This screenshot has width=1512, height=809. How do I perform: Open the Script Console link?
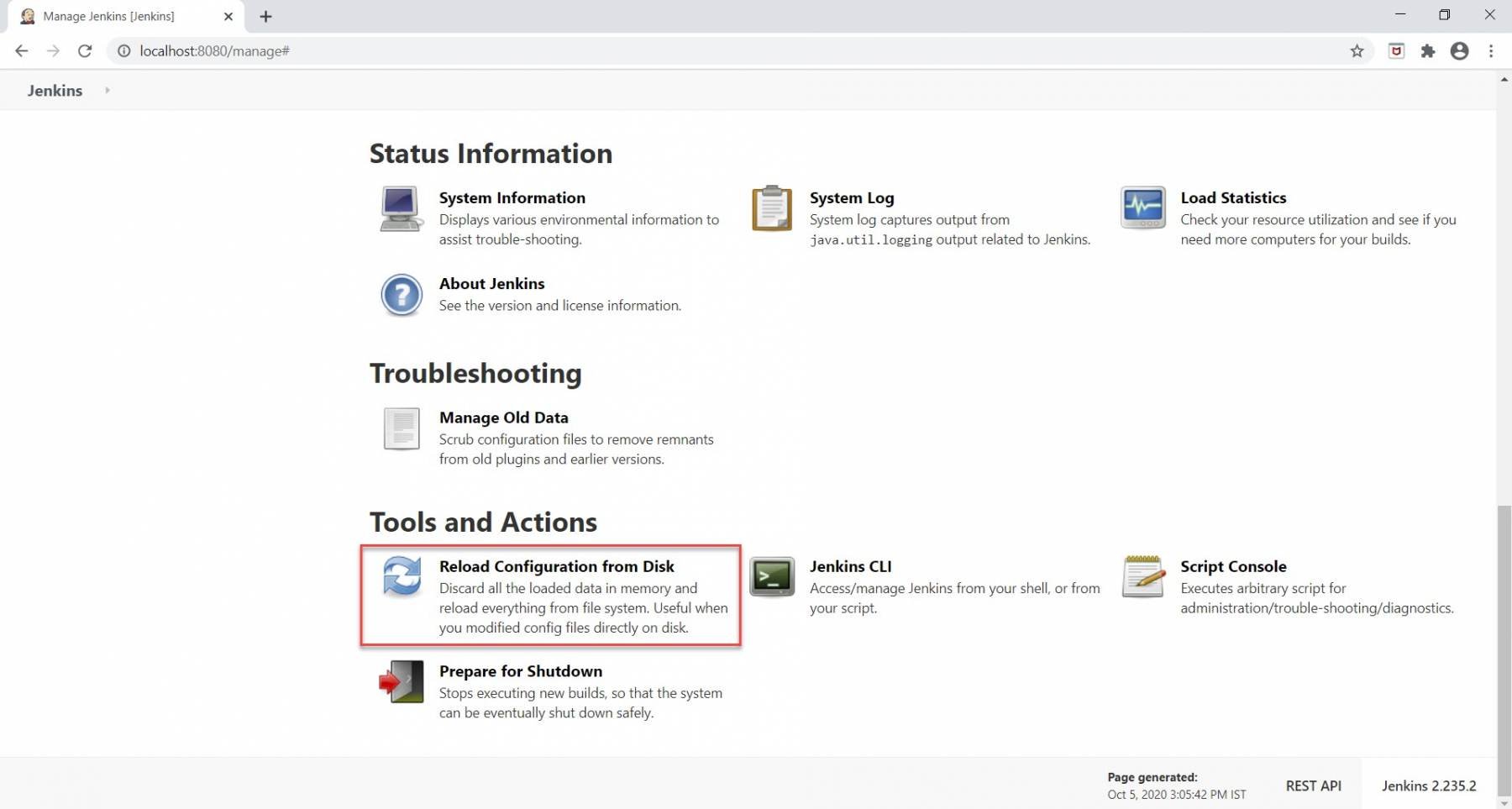(x=1233, y=566)
